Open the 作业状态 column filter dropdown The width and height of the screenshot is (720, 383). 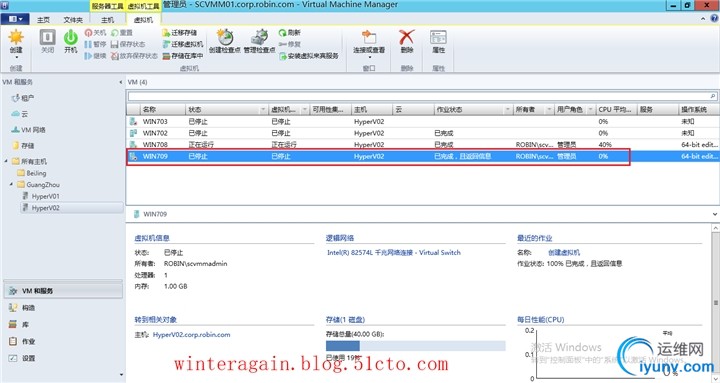click(x=507, y=110)
